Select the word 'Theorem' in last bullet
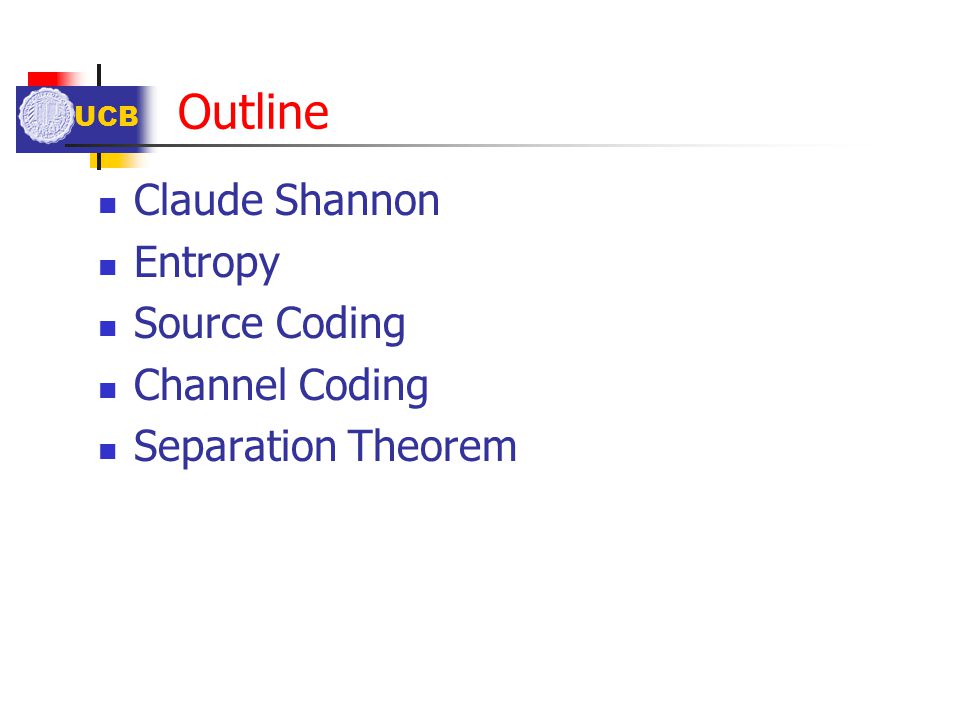Screen dimensions: 960x720 pyautogui.click(x=433, y=446)
